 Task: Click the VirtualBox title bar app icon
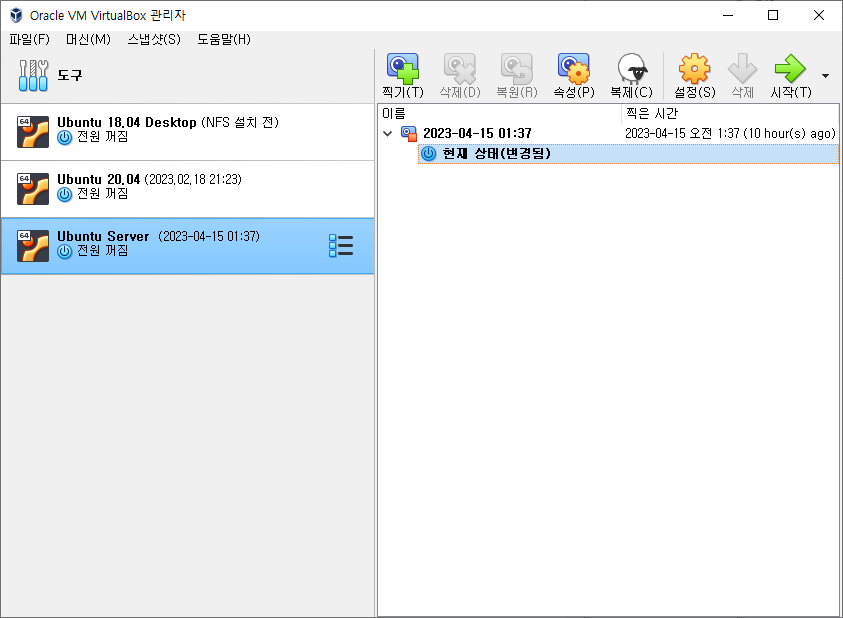[x=16, y=15]
